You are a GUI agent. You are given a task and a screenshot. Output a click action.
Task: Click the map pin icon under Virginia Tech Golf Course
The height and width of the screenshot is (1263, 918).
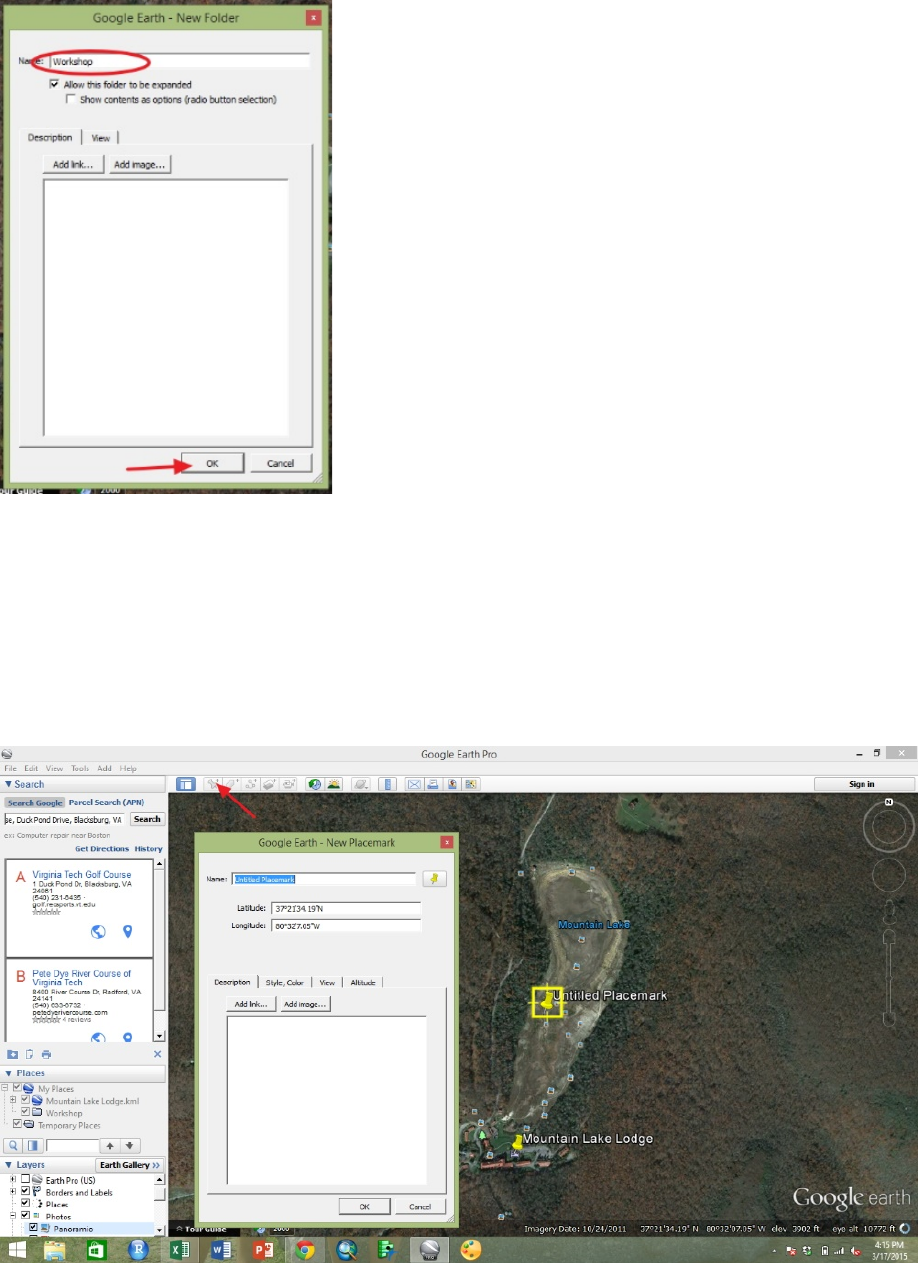128,932
